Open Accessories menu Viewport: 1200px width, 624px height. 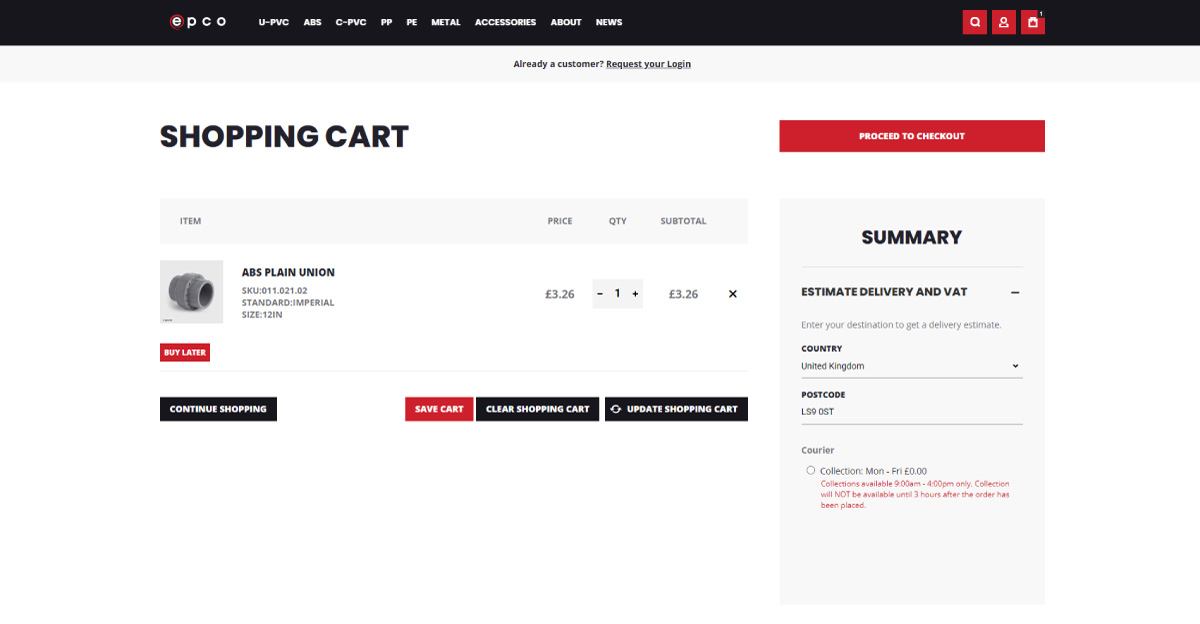coord(505,22)
